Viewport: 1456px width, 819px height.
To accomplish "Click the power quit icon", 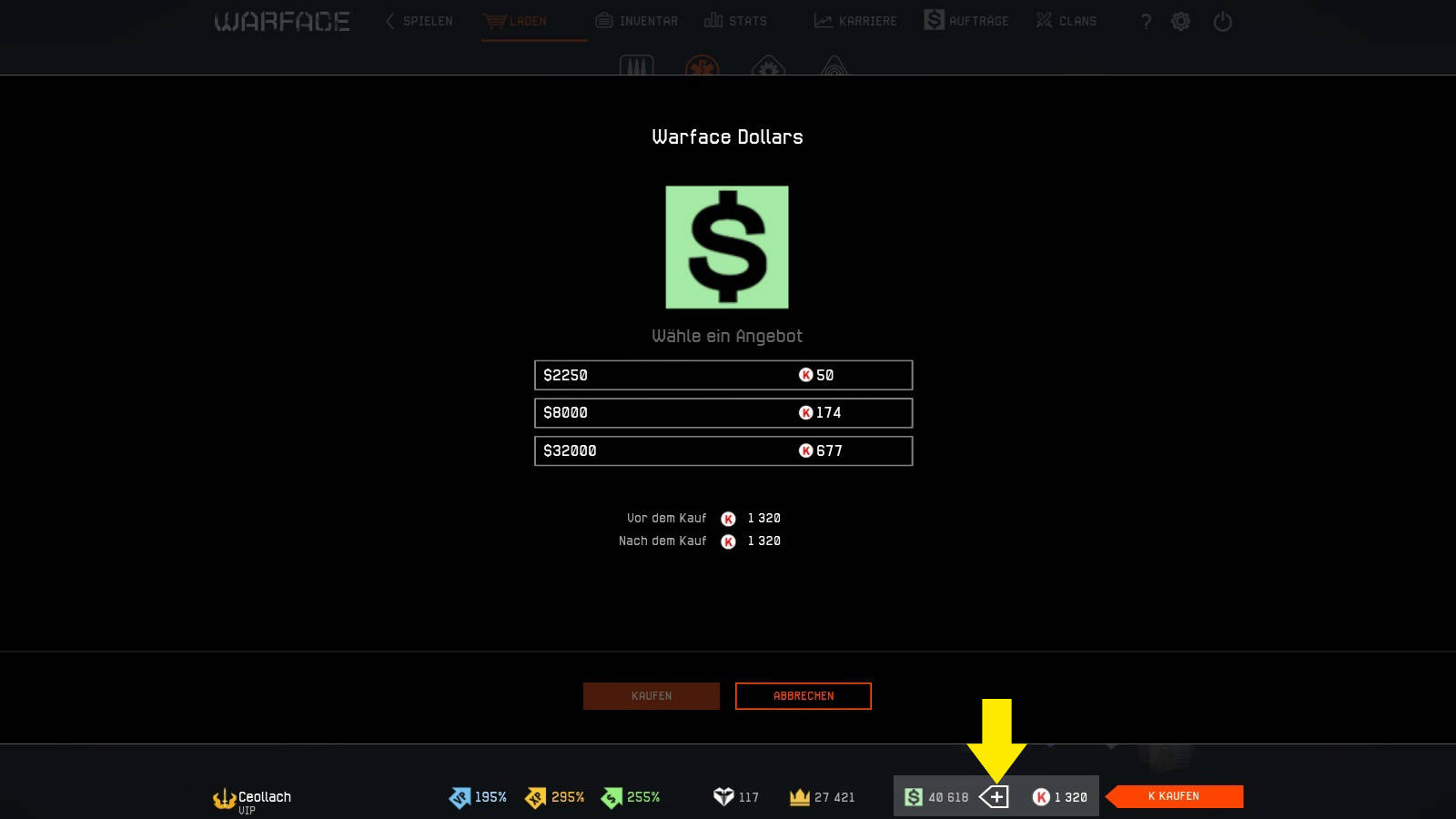I will point(1222,21).
